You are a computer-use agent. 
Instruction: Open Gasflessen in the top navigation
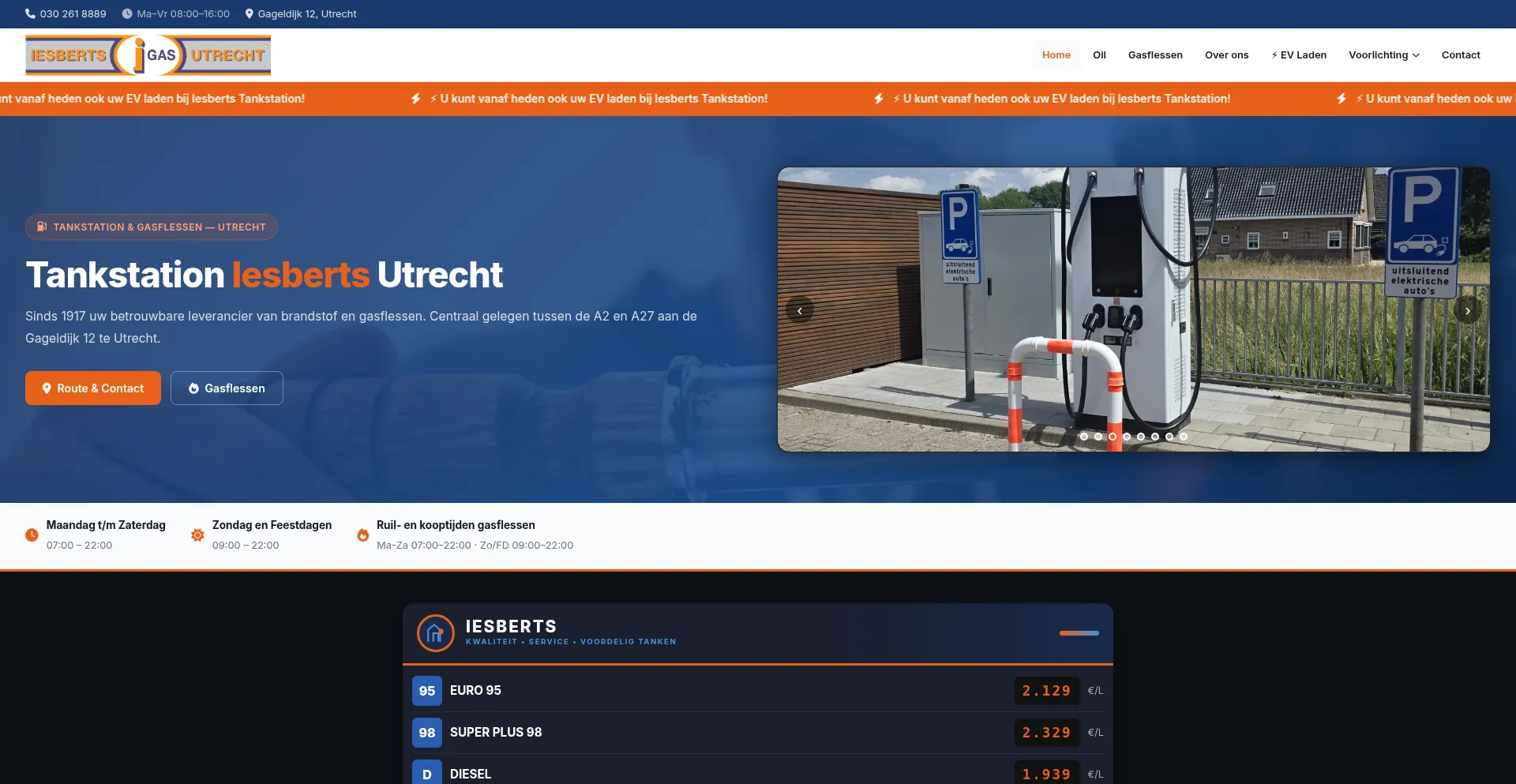[1155, 55]
